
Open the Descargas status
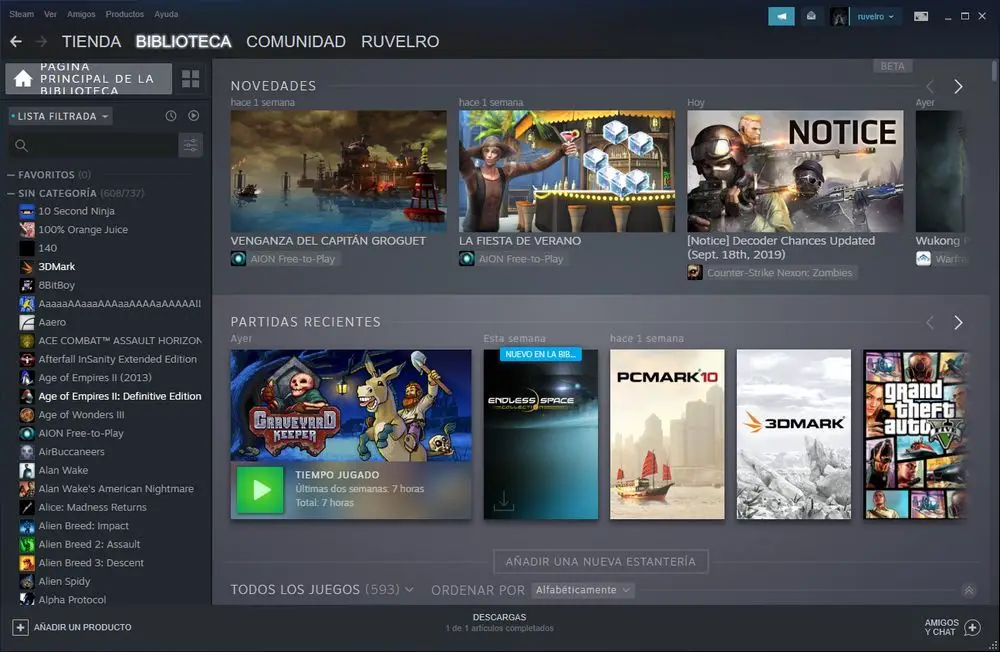(x=499, y=623)
